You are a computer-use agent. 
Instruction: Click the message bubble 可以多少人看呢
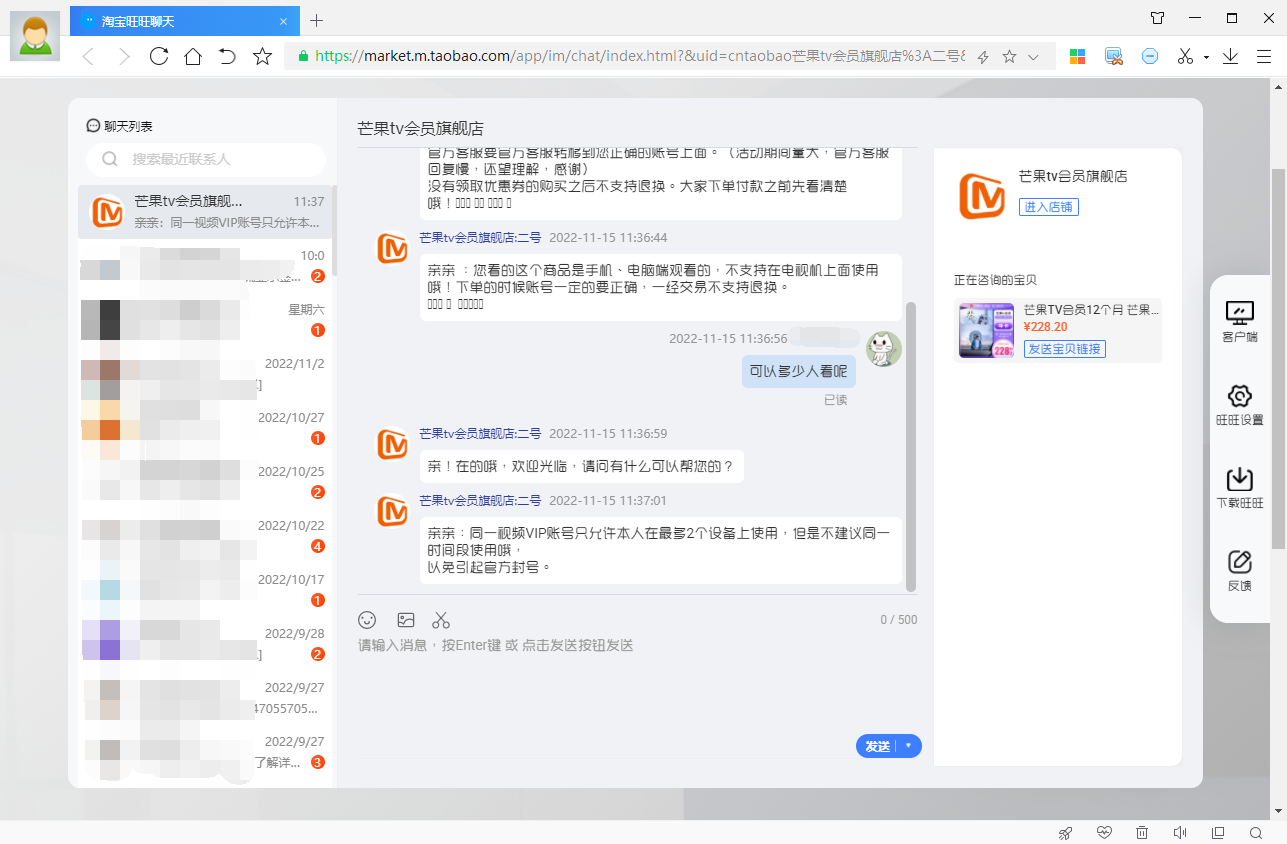pos(799,372)
